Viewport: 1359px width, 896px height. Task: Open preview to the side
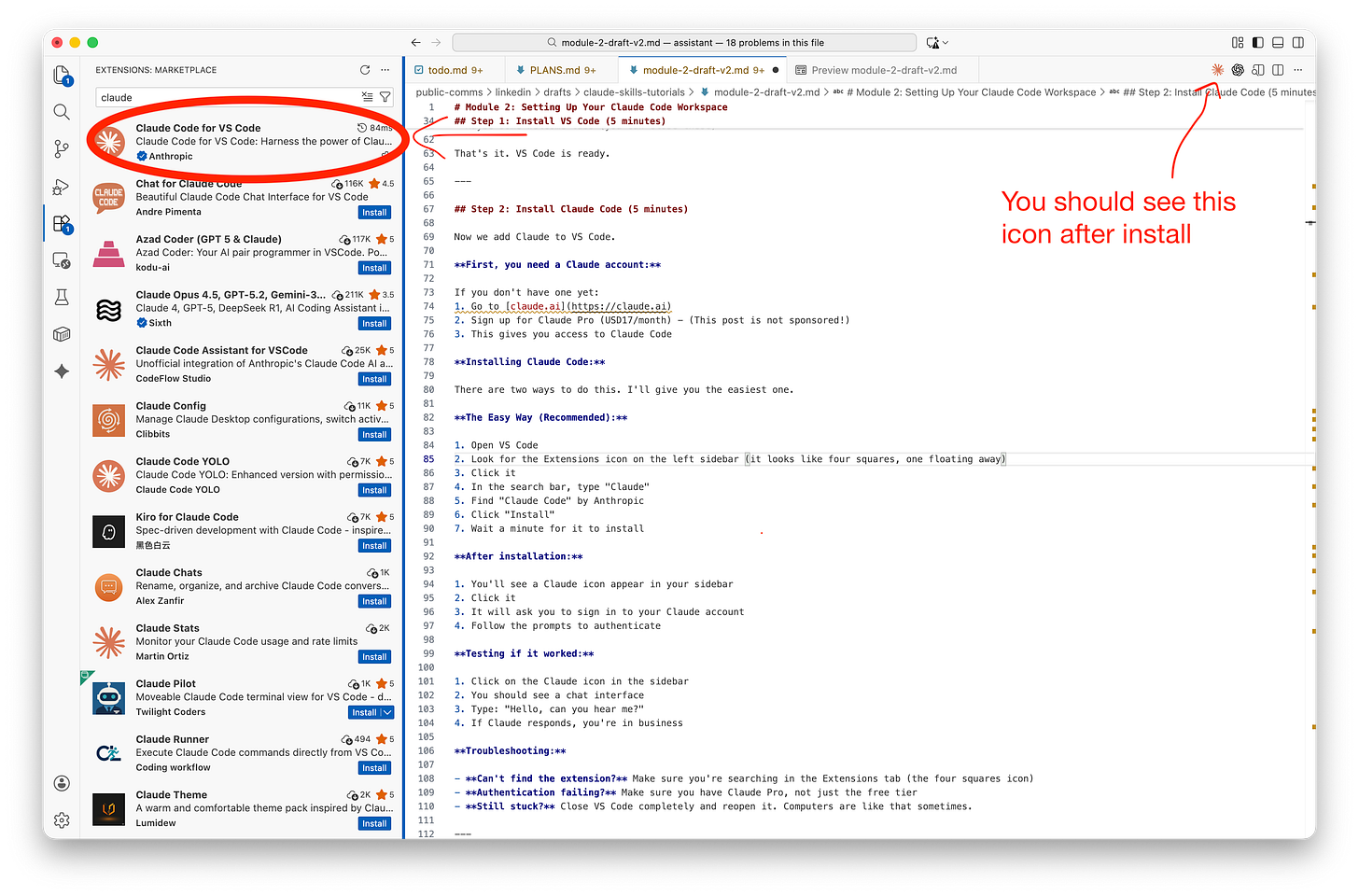point(1257,70)
